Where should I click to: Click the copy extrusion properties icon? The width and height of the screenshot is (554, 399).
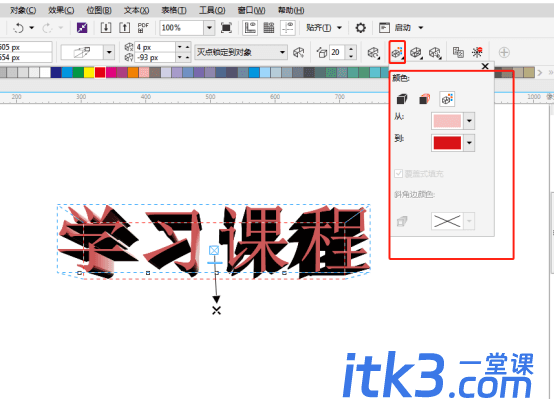tap(458, 52)
